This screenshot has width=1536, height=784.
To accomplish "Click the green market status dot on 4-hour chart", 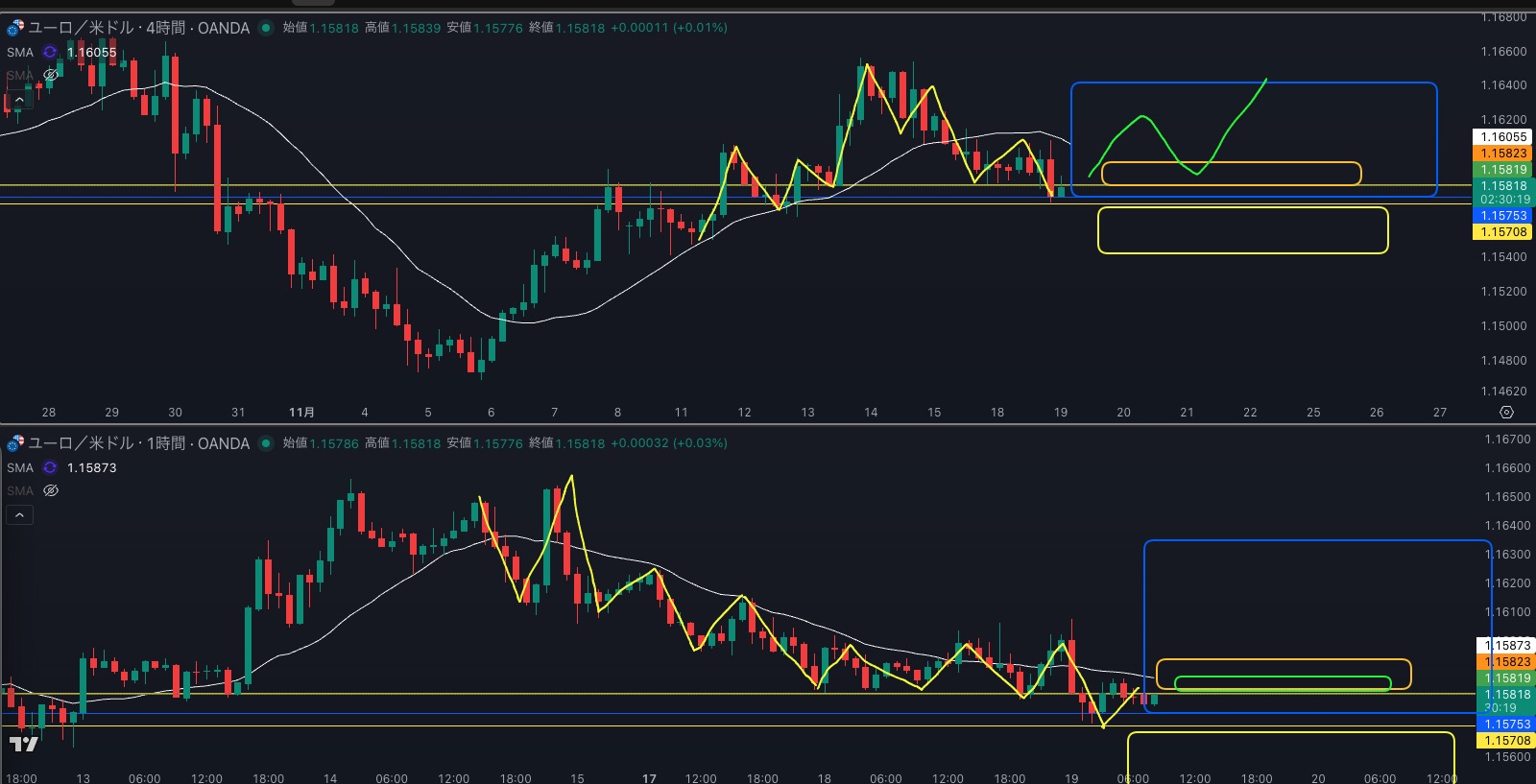I will [266, 28].
